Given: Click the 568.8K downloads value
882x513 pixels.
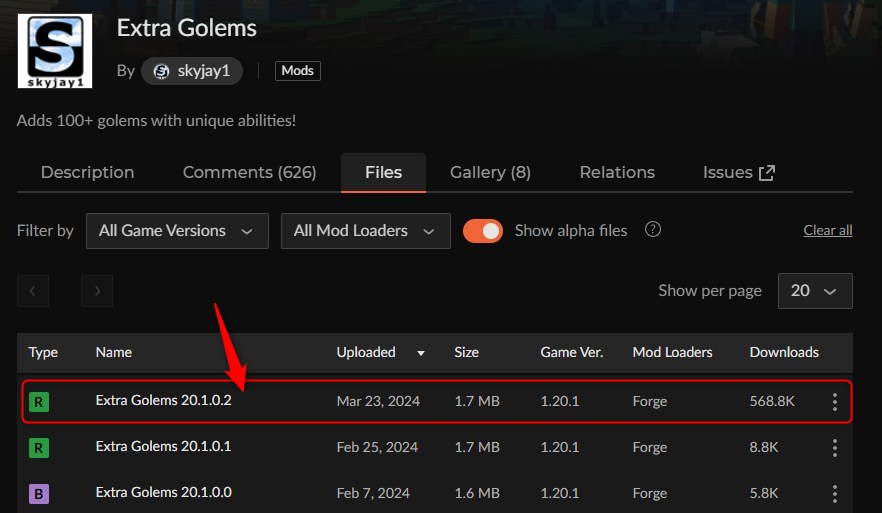Looking at the screenshot, I should tap(772, 401).
